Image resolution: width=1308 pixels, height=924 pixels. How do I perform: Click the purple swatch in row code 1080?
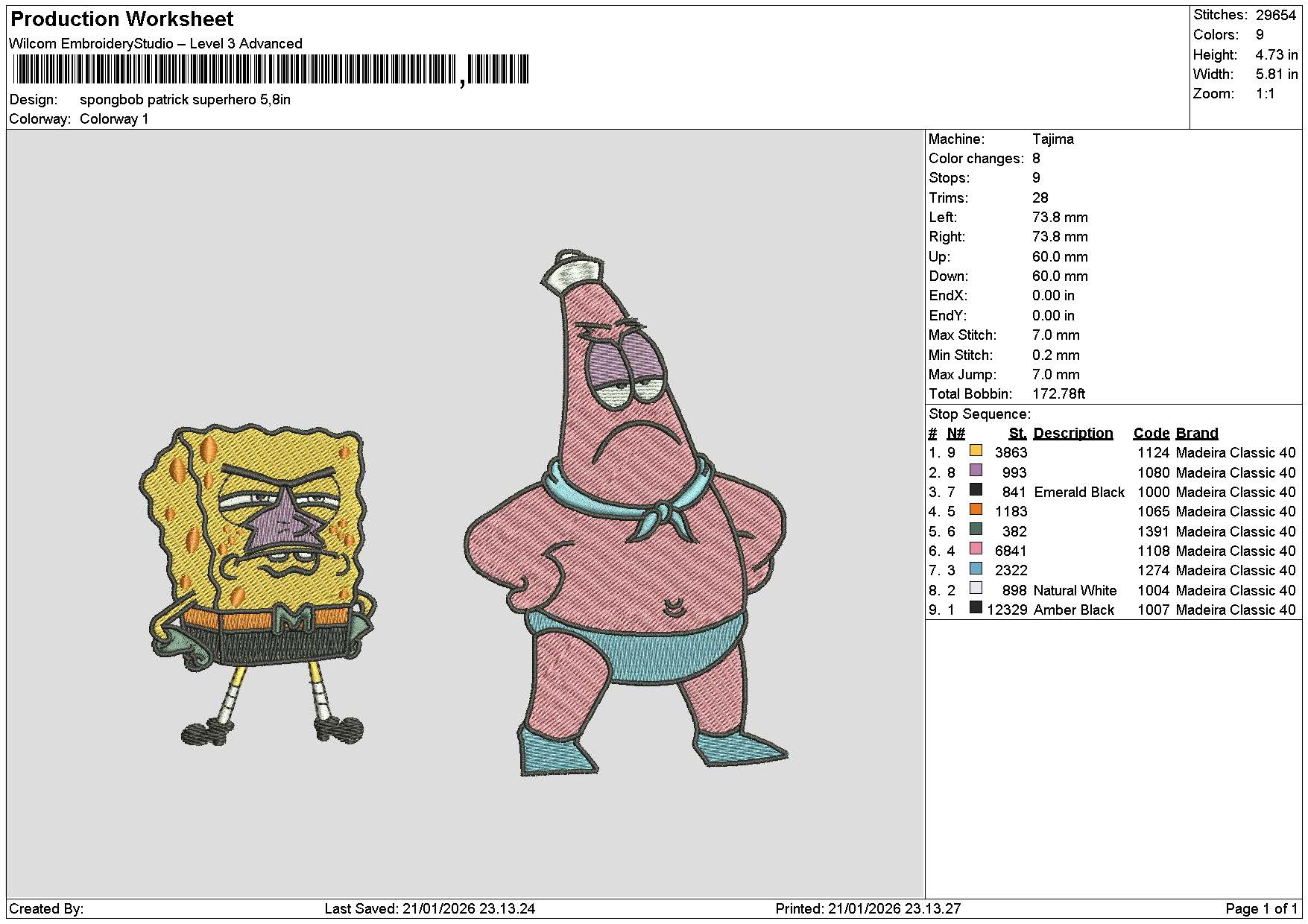[976, 470]
